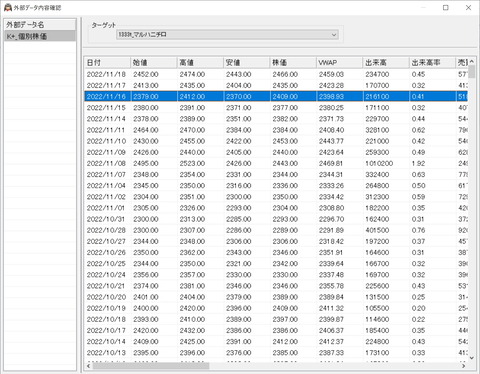This screenshot has height=374, width=480.
Task: Select the row dated 2022/11/08
Action: tap(276, 164)
